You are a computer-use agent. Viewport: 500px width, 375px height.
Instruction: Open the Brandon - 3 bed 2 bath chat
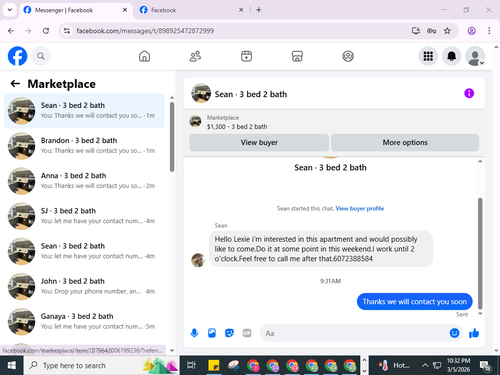[84, 146]
